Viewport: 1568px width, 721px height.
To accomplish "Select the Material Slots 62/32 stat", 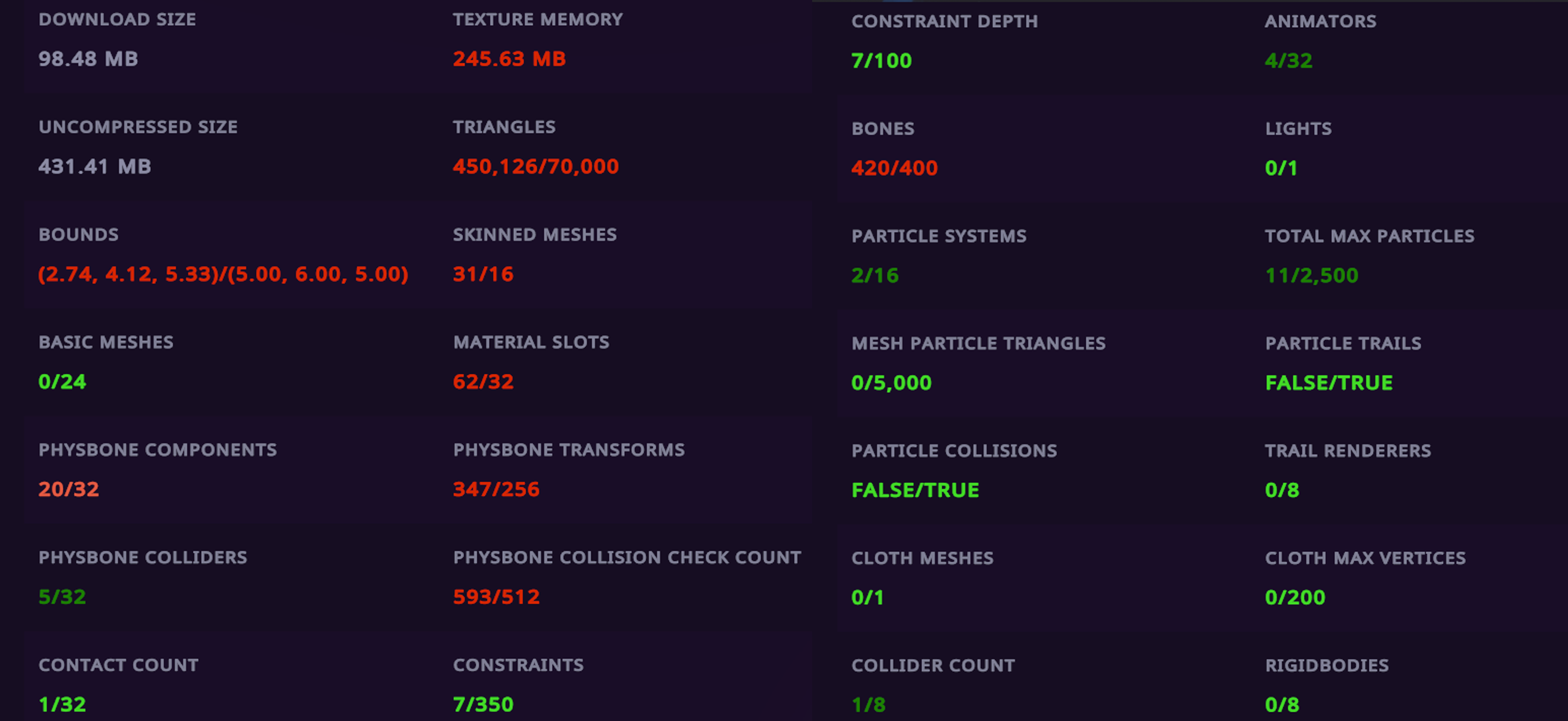I will [483, 382].
